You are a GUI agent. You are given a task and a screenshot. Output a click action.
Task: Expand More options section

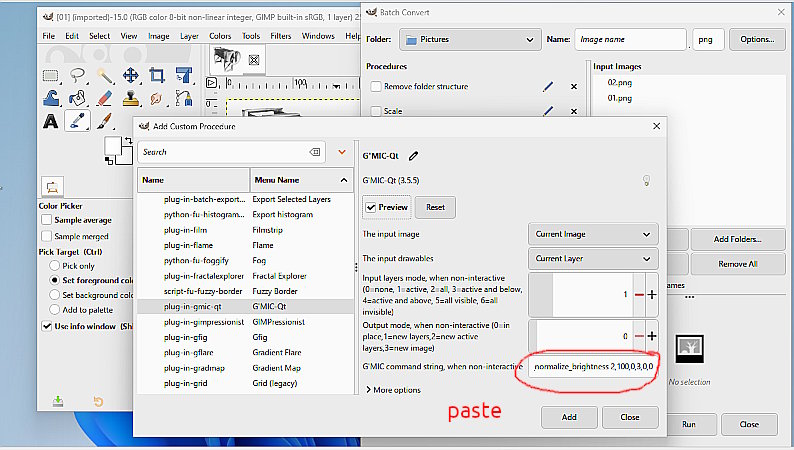click(398, 390)
